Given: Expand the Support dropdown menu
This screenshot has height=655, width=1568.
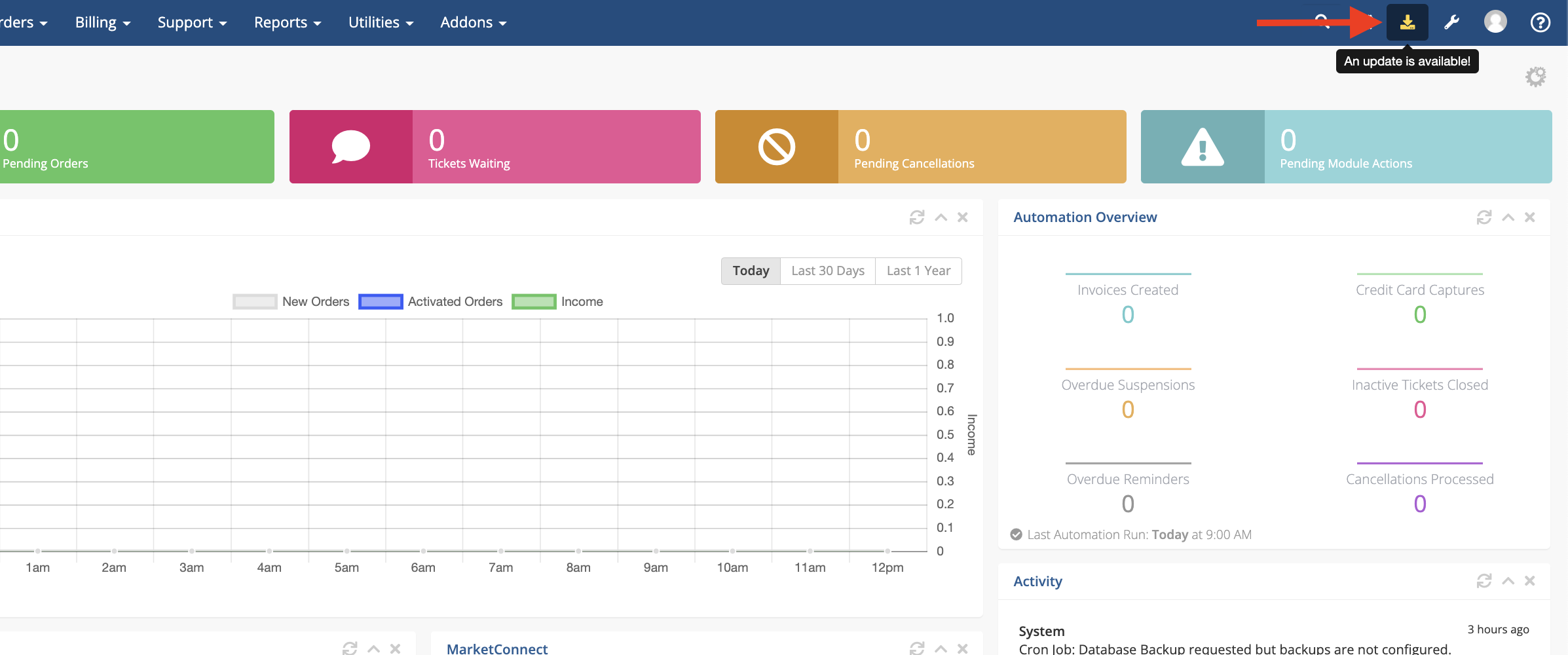Looking at the screenshot, I should (192, 23).
